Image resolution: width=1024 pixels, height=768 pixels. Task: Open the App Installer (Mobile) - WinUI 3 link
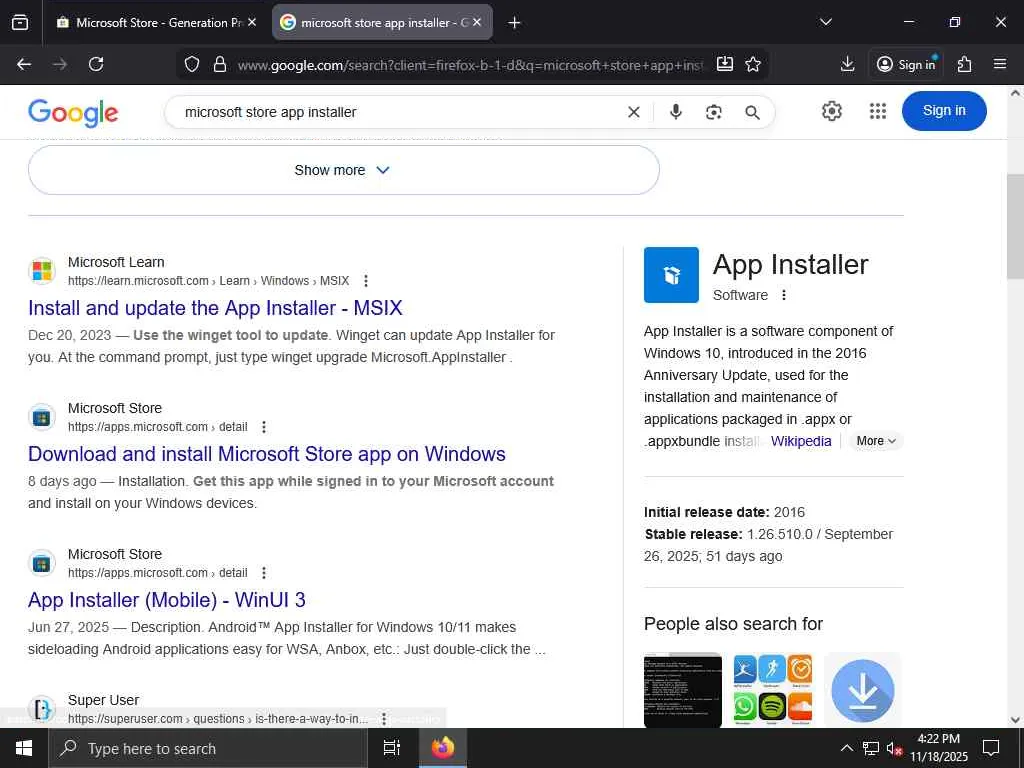point(167,600)
